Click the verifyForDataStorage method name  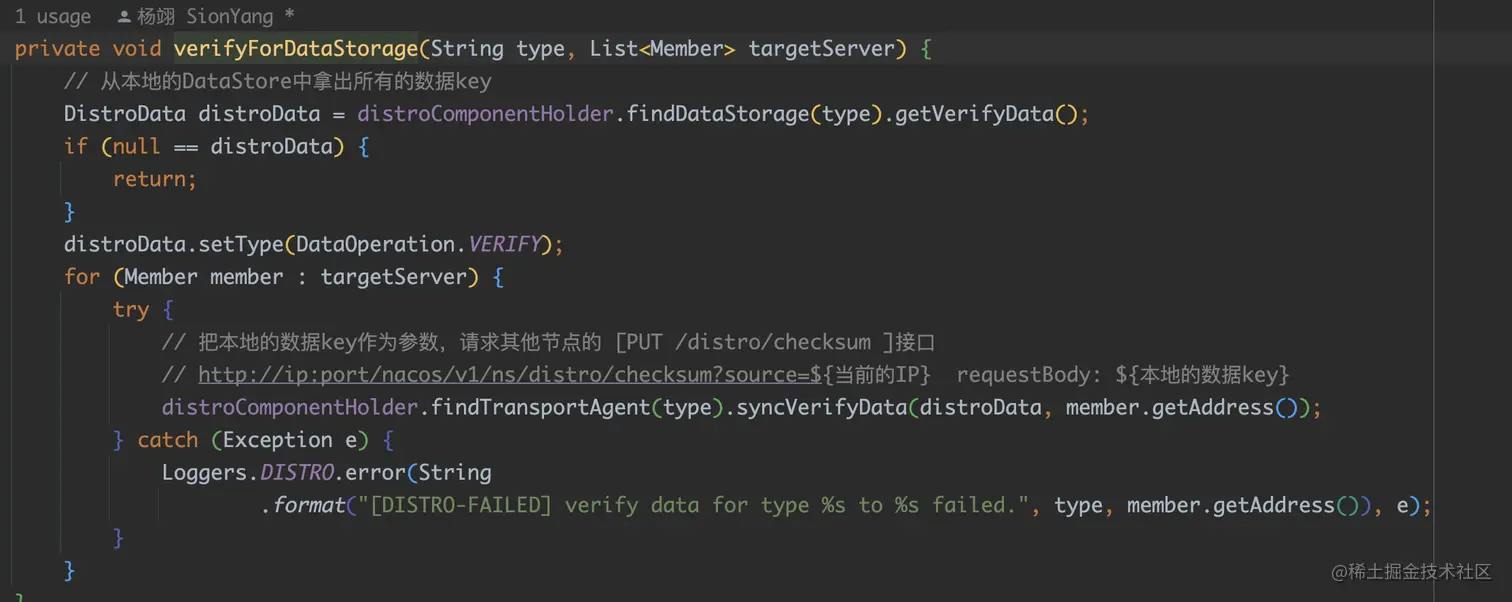[296, 49]
